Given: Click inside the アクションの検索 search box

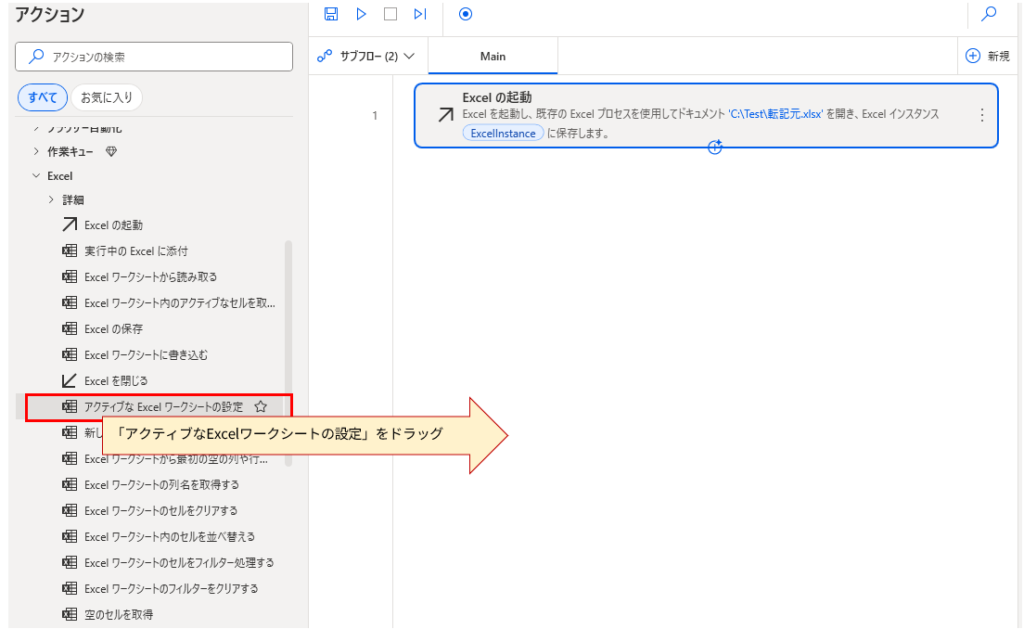Looking at the screenshot, I should [x=153, y=56].
